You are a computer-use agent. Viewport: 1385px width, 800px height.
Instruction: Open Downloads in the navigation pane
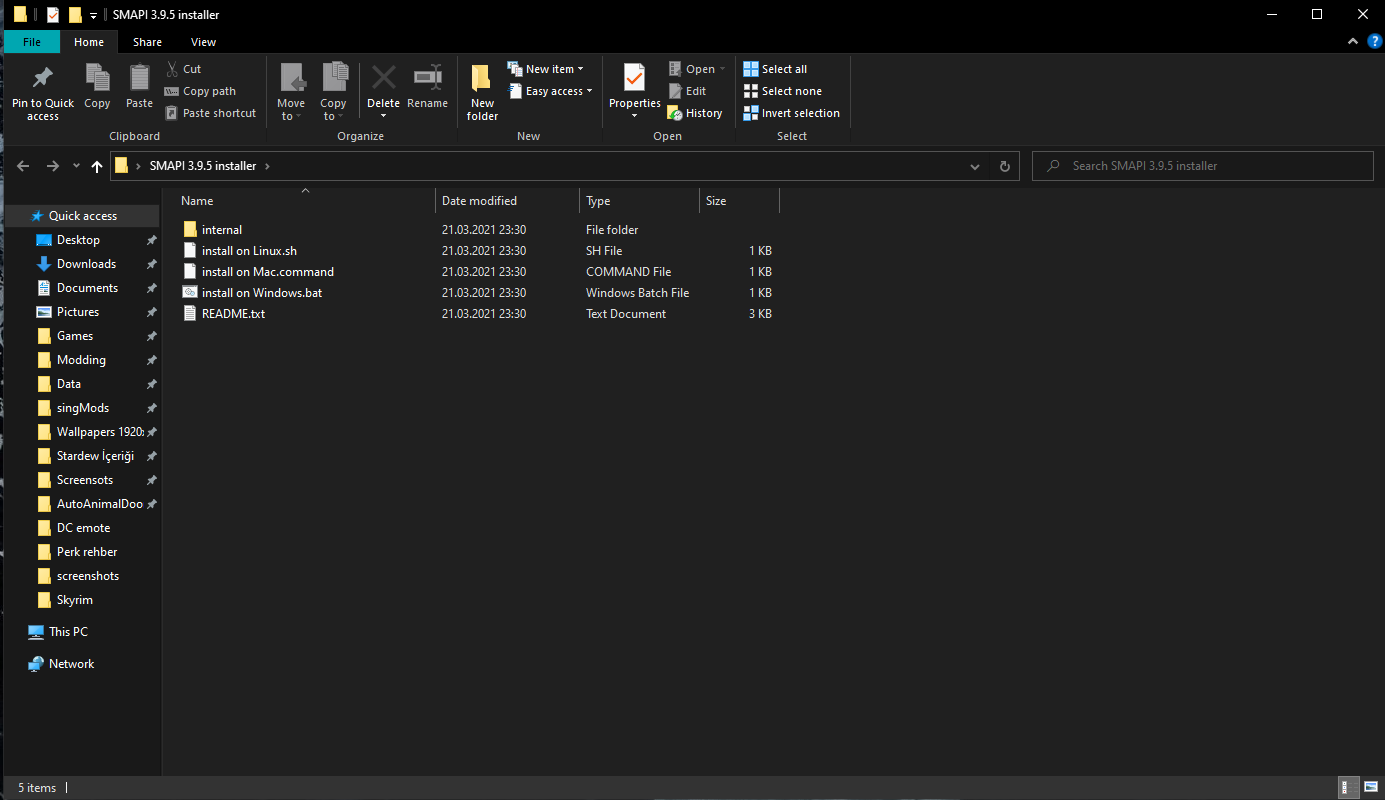tap(86, 264)
